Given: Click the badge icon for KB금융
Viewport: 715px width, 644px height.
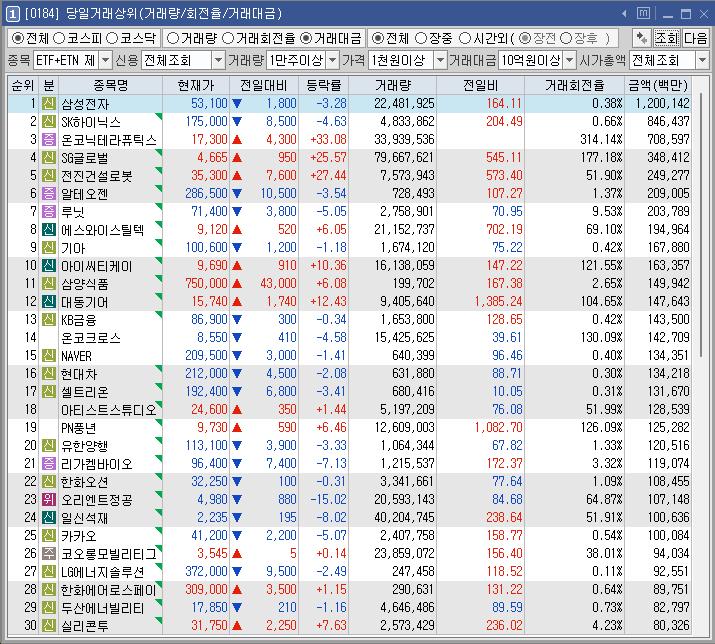Looking at the screenshot, I should coord(49,320).
